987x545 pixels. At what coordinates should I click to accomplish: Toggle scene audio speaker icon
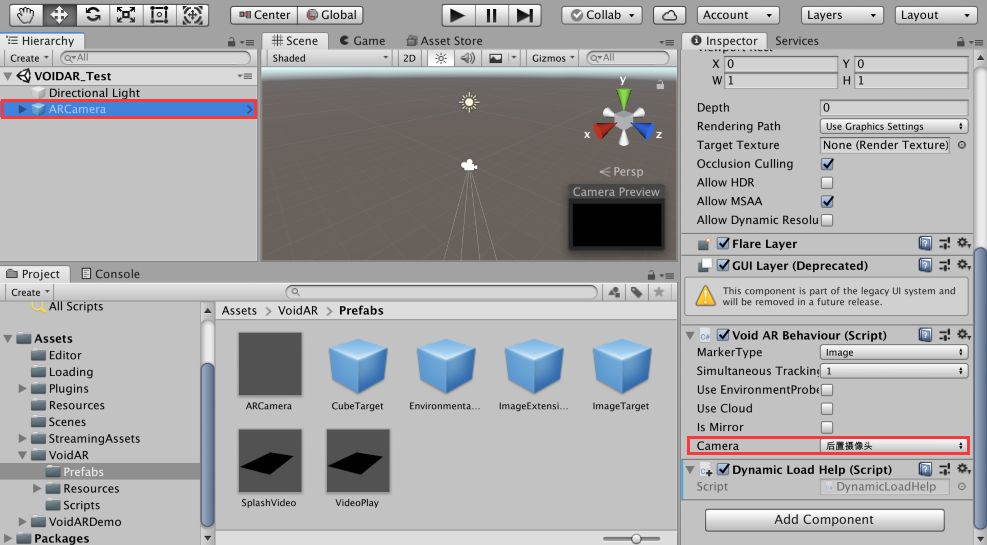point(467,58)
